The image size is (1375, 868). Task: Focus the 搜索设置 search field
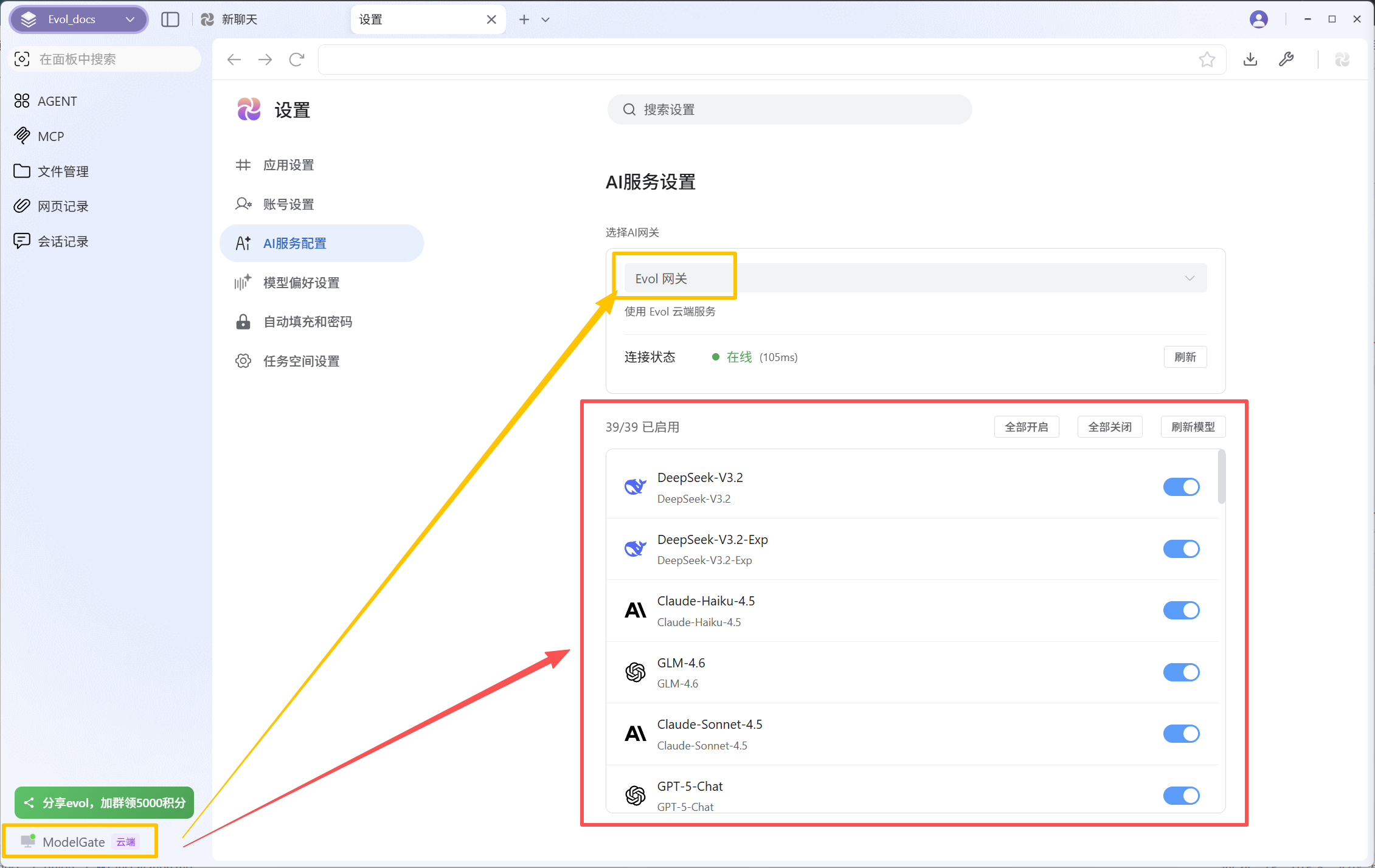[x=789, y=109]
